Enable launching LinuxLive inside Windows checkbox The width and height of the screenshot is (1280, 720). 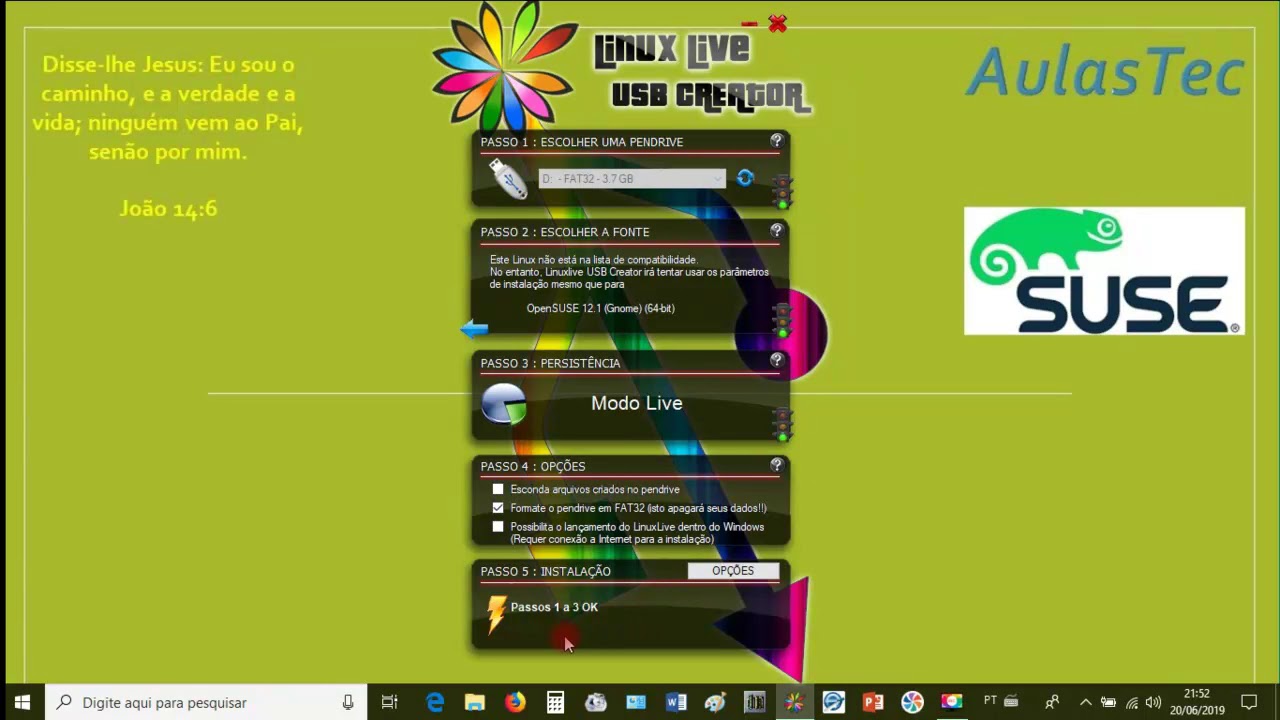[x=498, y=527]
